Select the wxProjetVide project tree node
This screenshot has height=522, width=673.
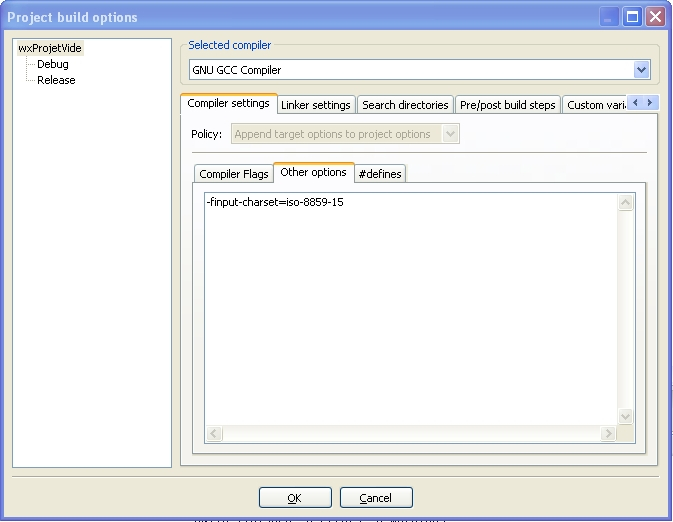(x=50, y=48)
